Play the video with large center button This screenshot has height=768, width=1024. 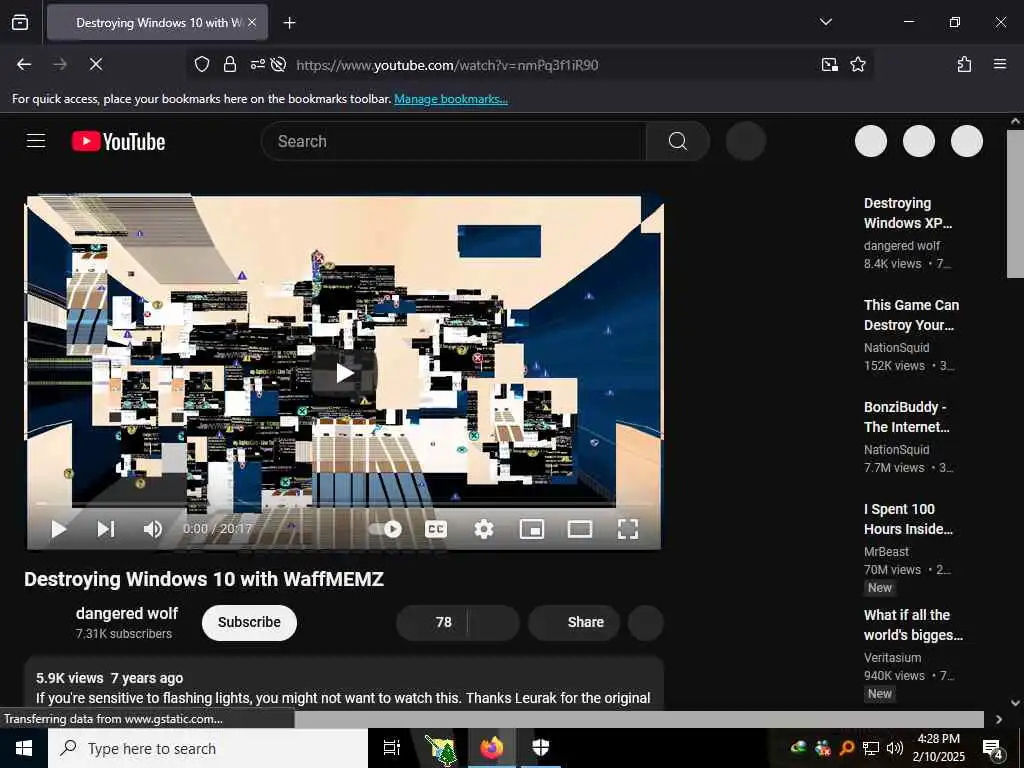point(344,373)
